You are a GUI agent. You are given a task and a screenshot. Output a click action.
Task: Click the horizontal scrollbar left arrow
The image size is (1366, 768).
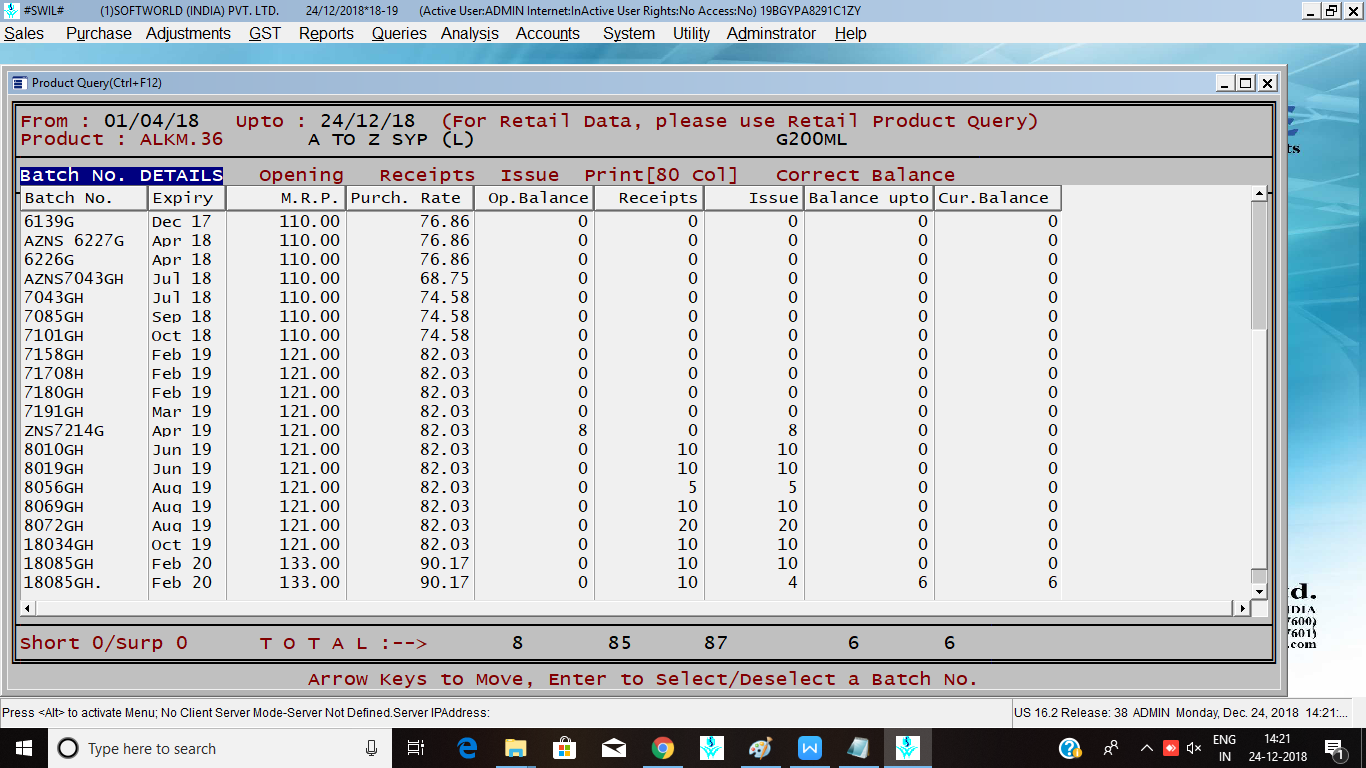tap(28, 608)
